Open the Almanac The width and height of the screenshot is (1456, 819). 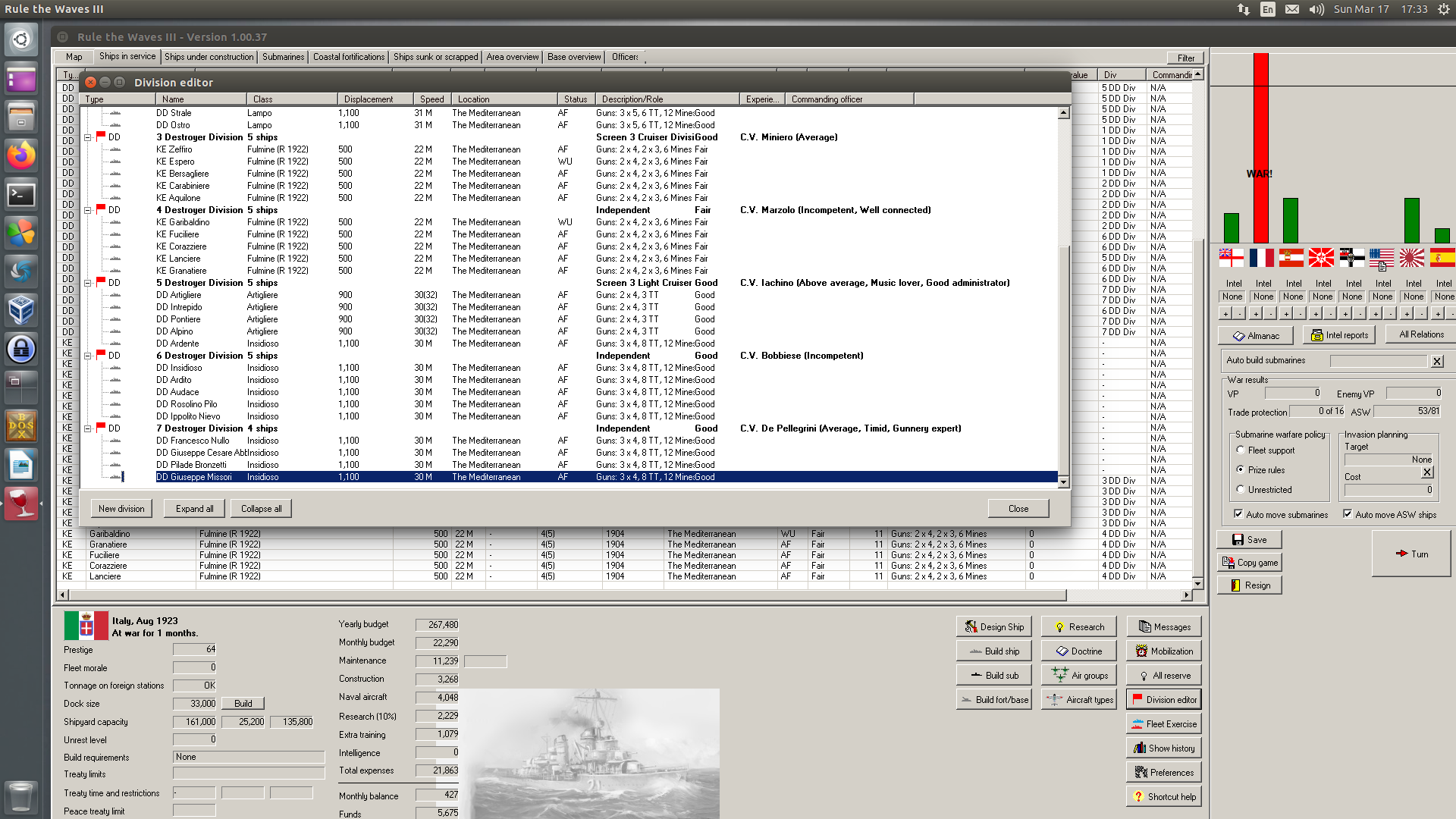click(x=1255, y=335)
